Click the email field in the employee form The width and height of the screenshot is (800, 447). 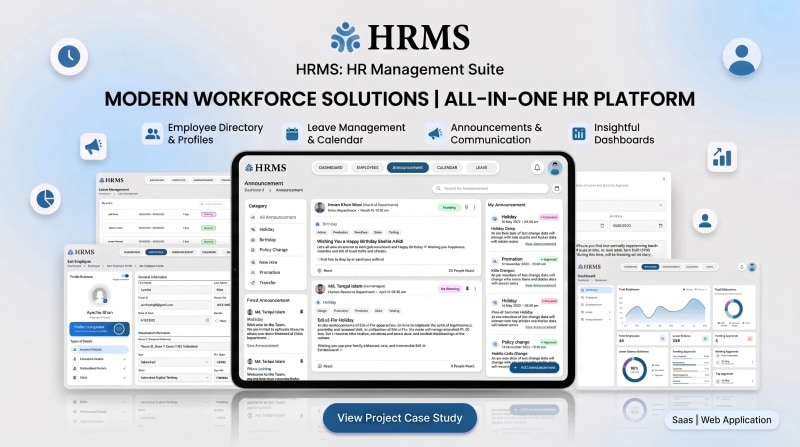(x=174, y=305)
